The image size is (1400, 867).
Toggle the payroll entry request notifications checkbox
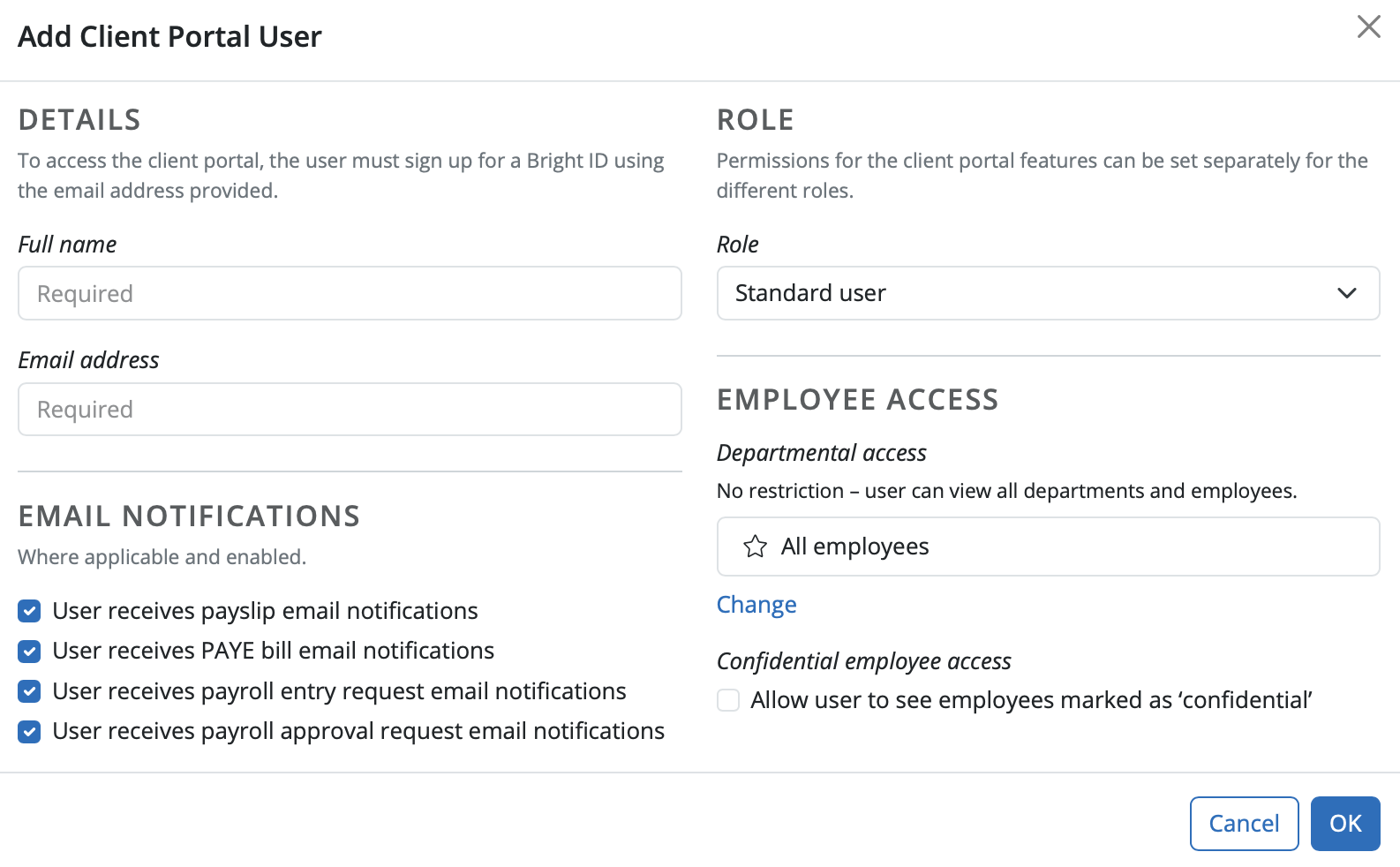tap(29, 691)
